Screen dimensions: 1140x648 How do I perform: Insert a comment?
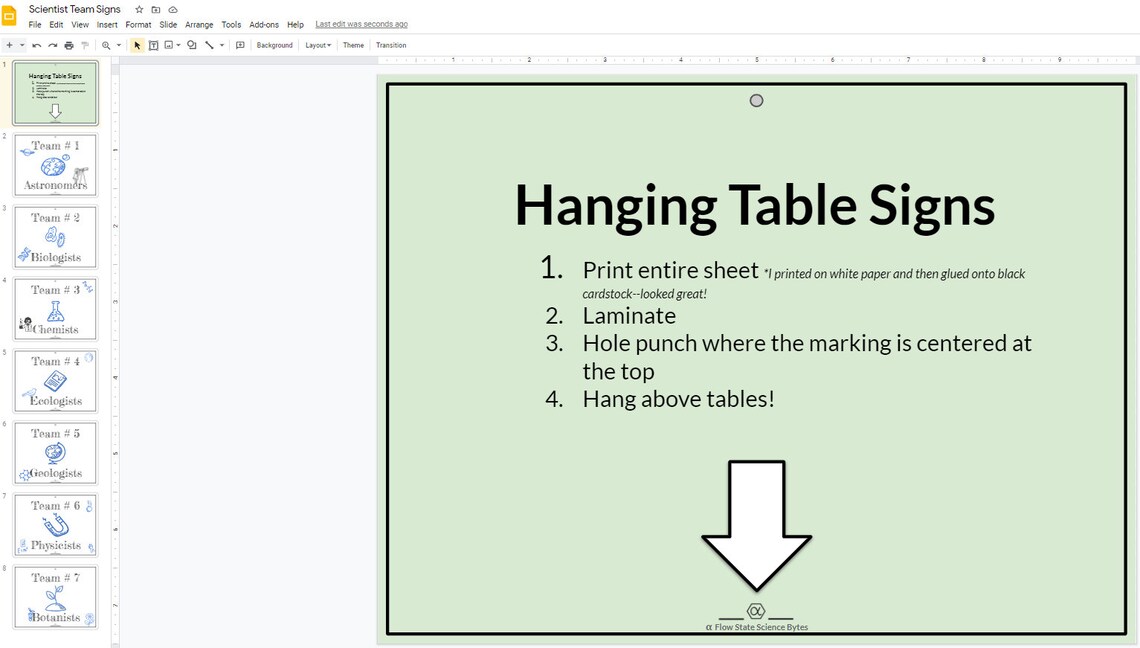(240, 45)
